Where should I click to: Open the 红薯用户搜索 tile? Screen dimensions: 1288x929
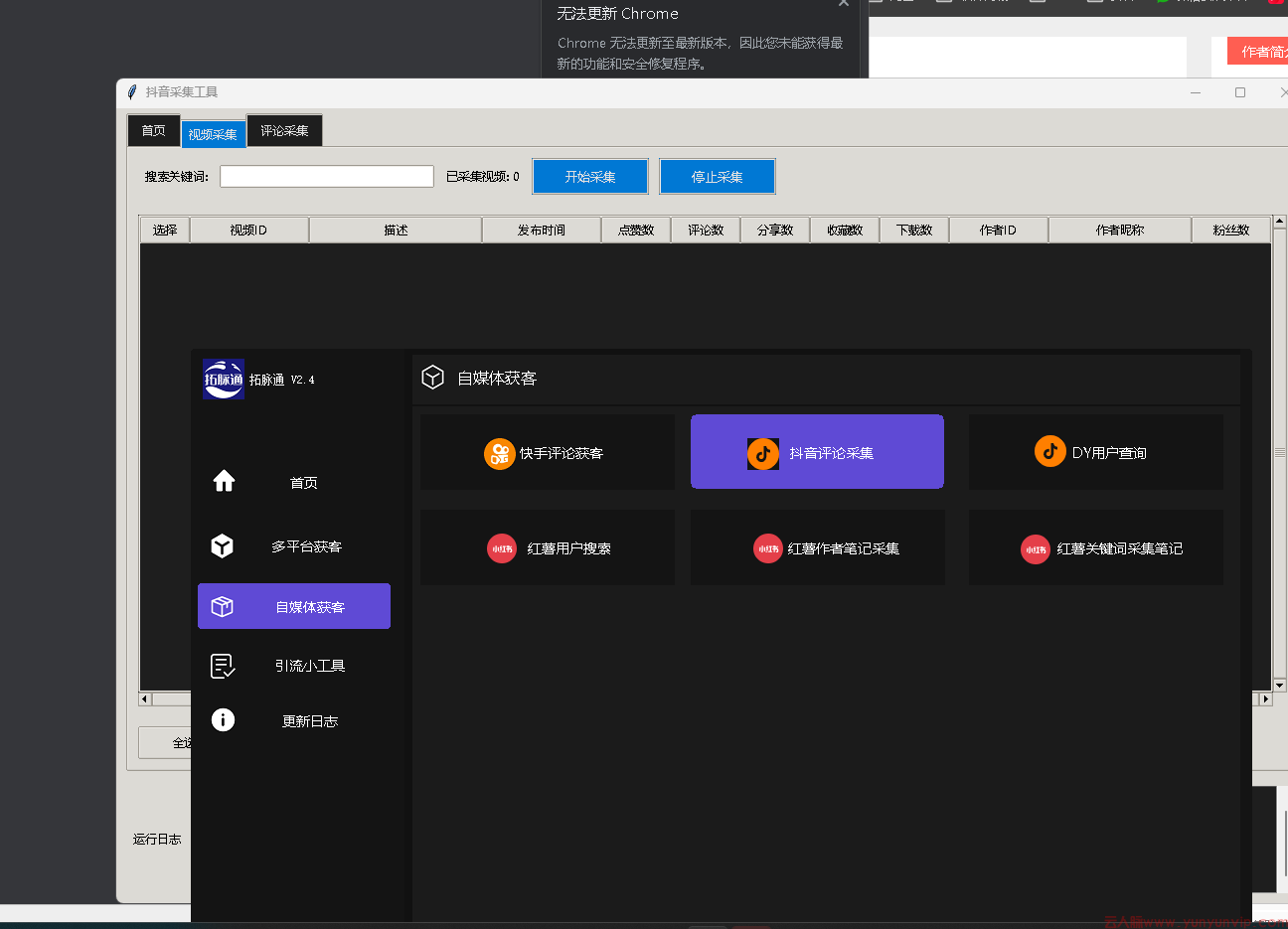click(x=548, y=547)
